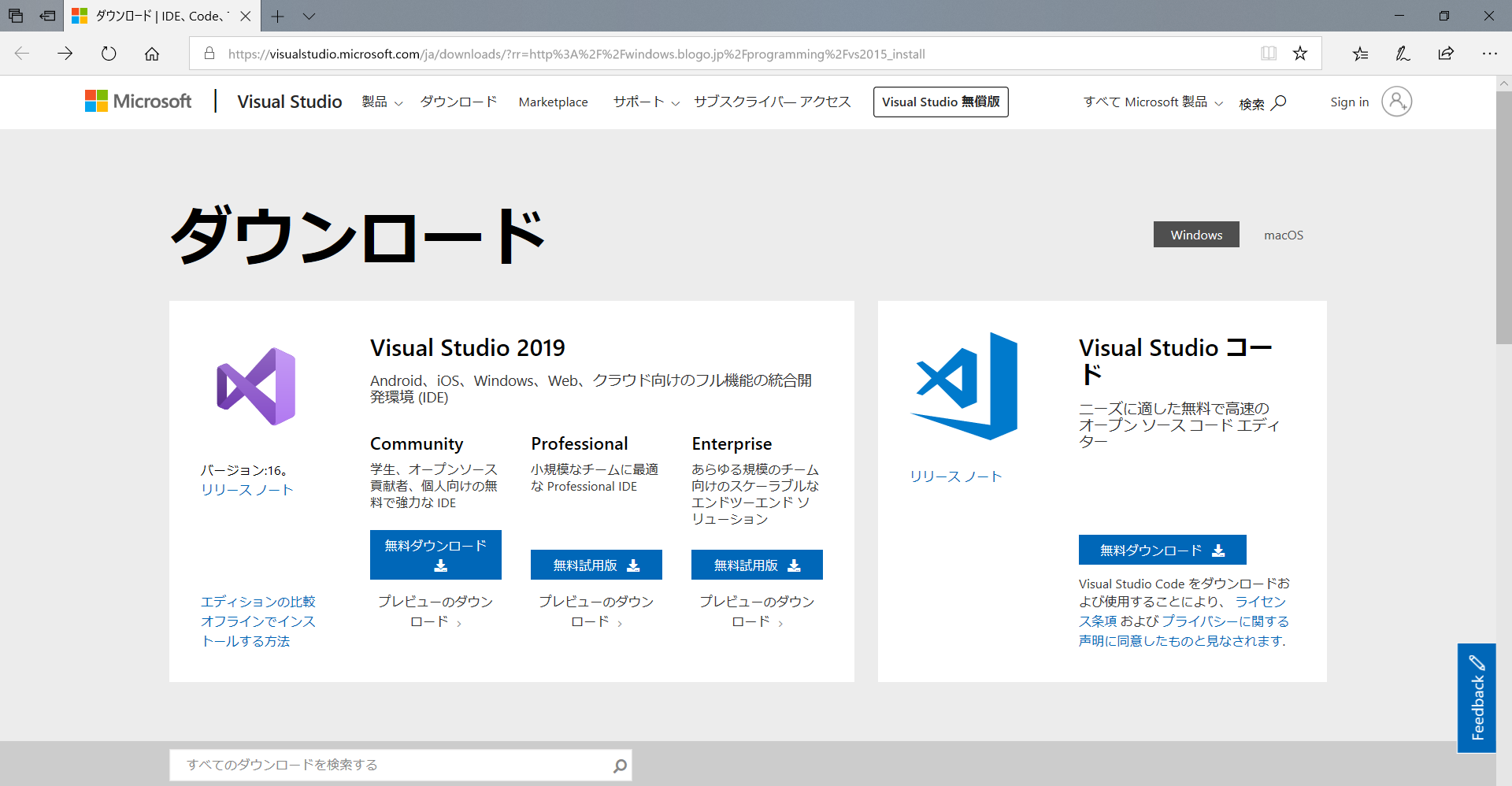Open the favorites hub icon
Screen dimensions: 1512x786
tap(1360, 54)
